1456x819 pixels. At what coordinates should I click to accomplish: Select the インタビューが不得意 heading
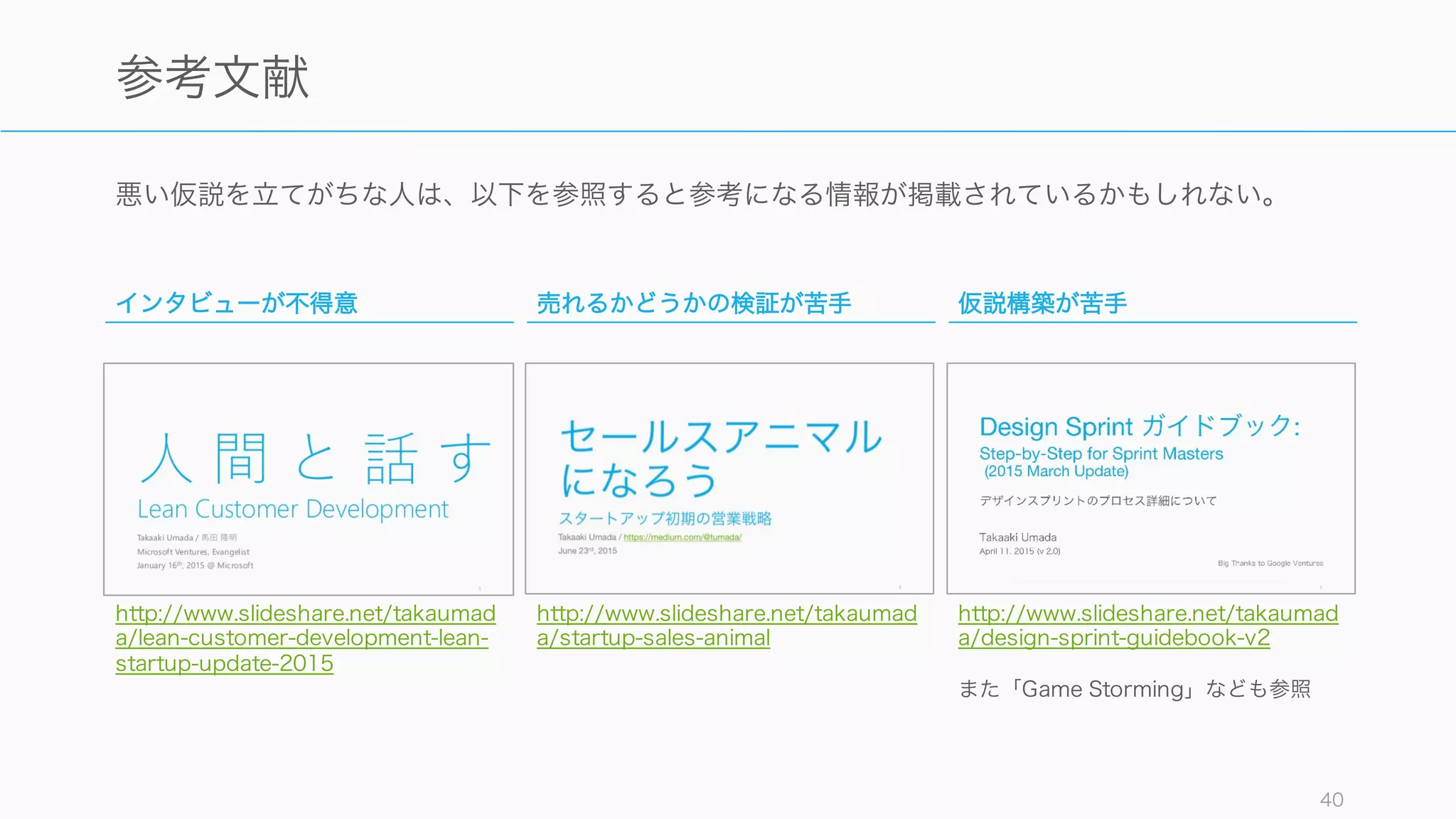point(236,304)
